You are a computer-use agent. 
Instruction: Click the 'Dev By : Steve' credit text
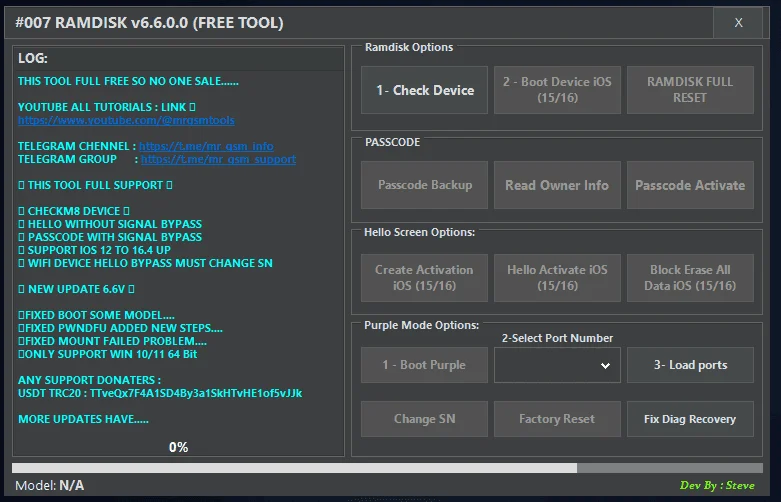(x=717, y=485)
